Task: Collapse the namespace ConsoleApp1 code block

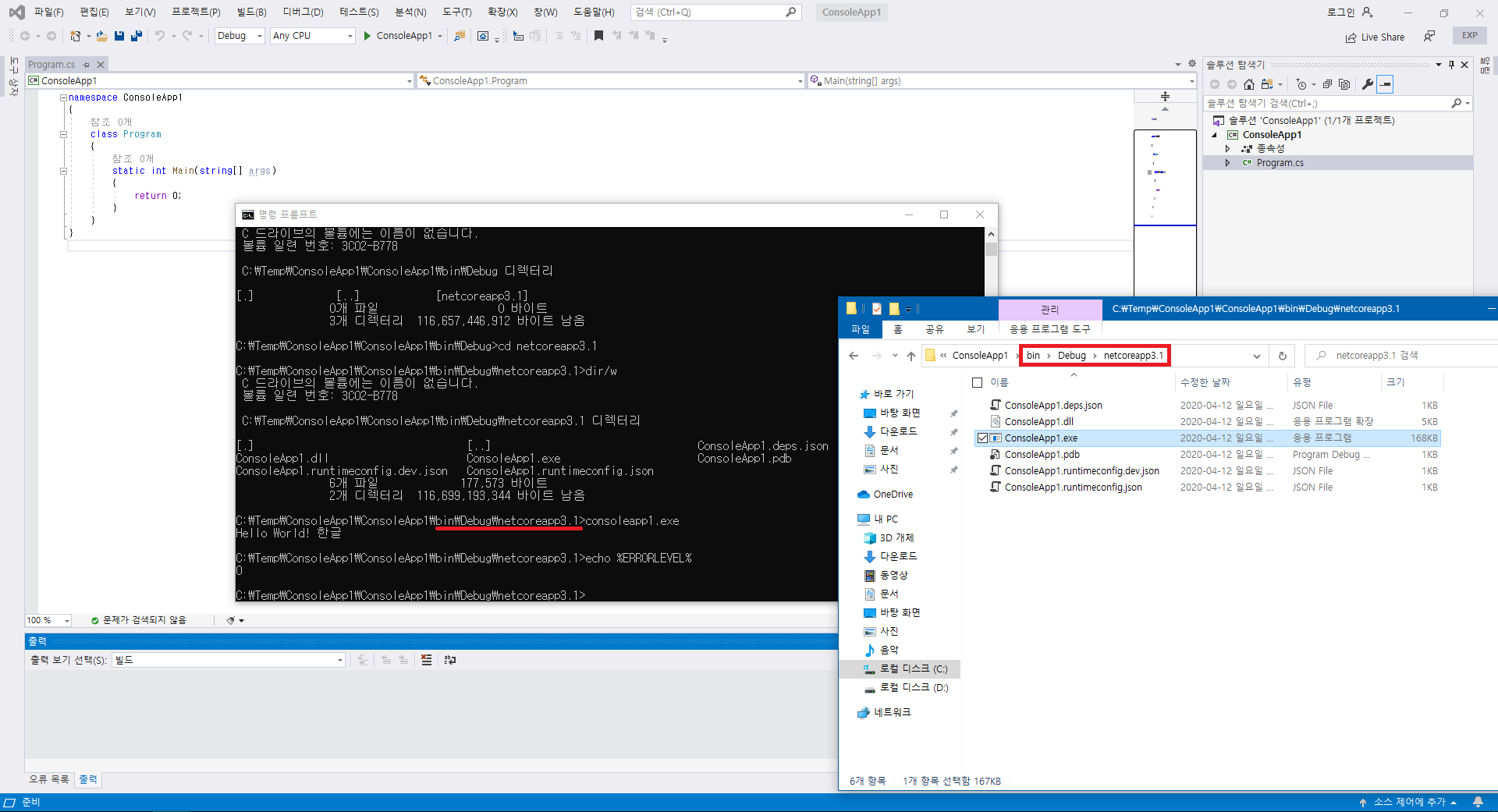Action: [x=63, y=98]
